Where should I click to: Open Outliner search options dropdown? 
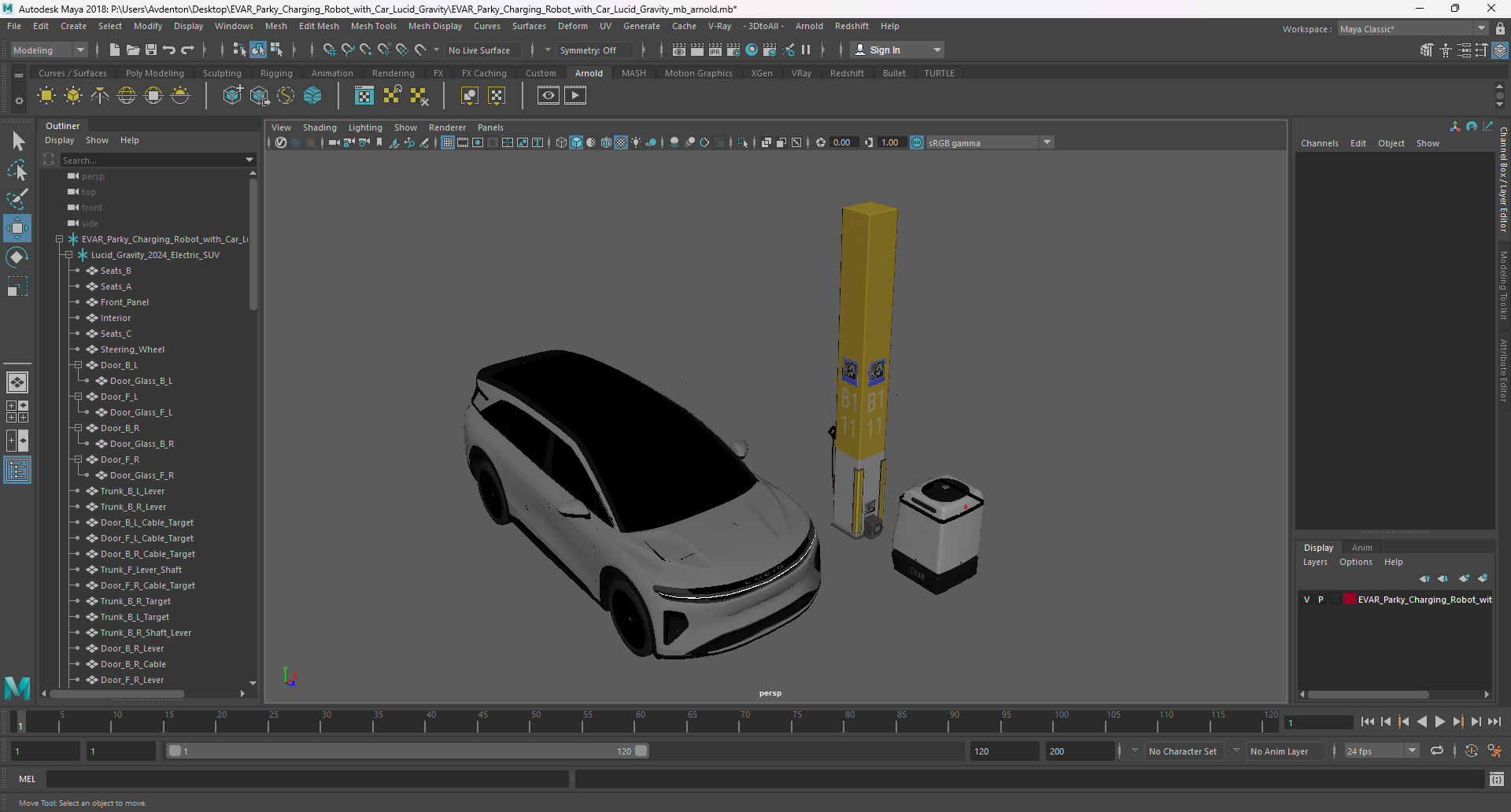[249, 160]
